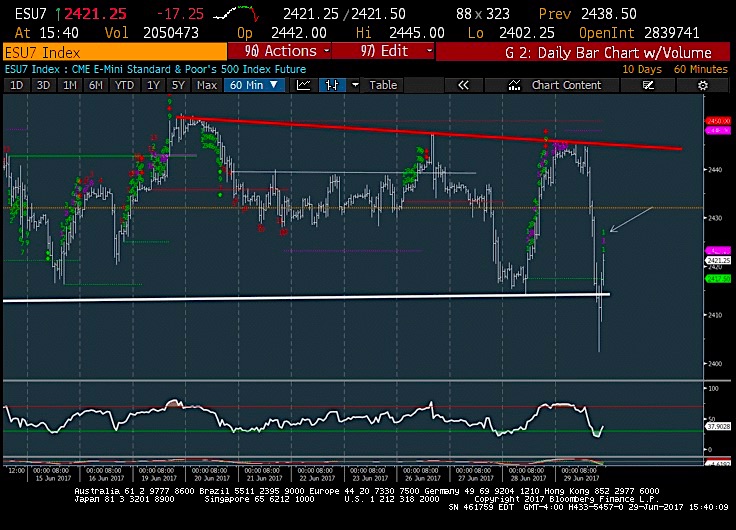This screenshot has width=736, height=530.
Task: Click the Prev 2438.50 value
Action: click(x=587, y=14)
